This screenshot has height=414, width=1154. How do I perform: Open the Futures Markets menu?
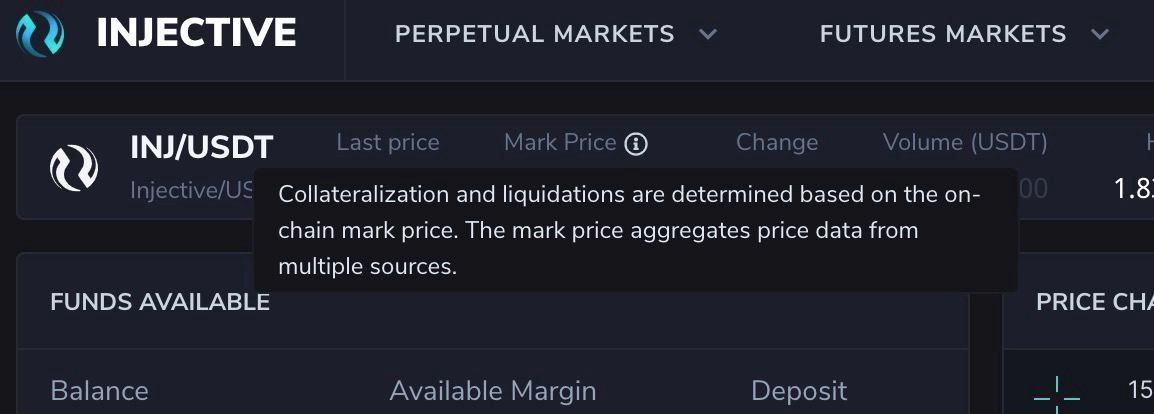[943, 34]
